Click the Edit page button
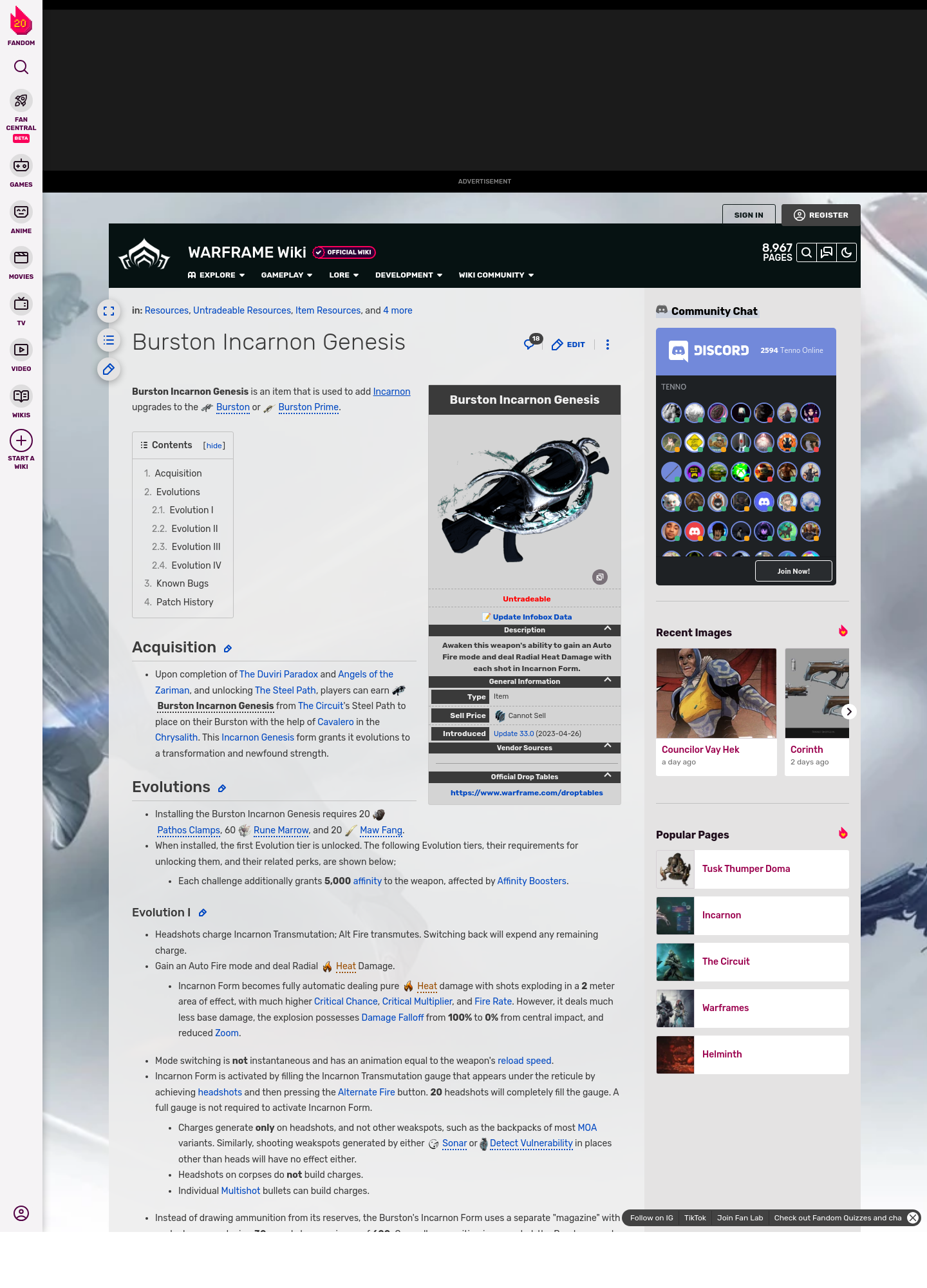This screenshot has height=1288, width=927. click(x=568, y=345)
